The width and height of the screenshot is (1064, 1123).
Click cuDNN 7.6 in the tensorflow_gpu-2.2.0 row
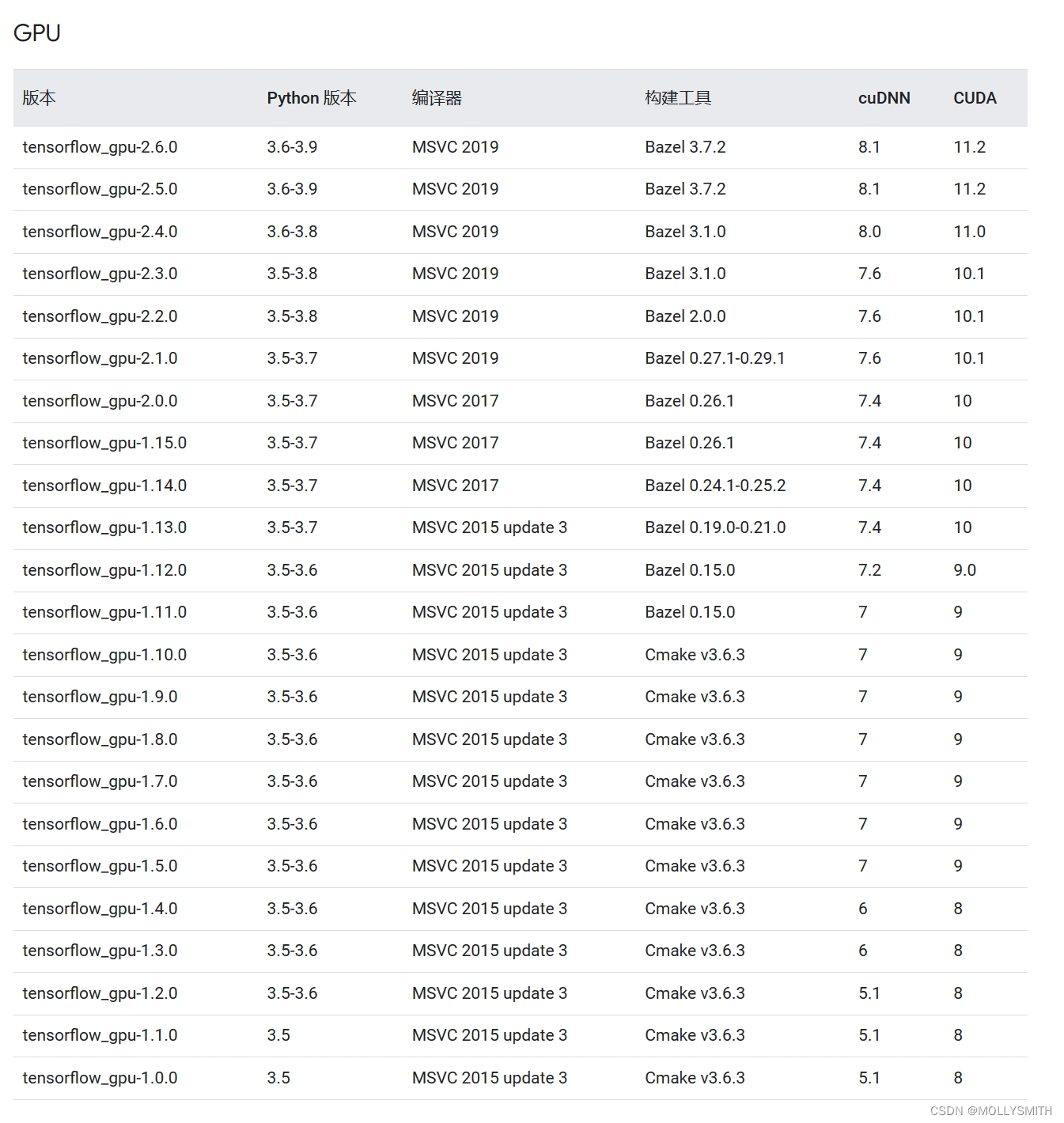coord(869,316)
